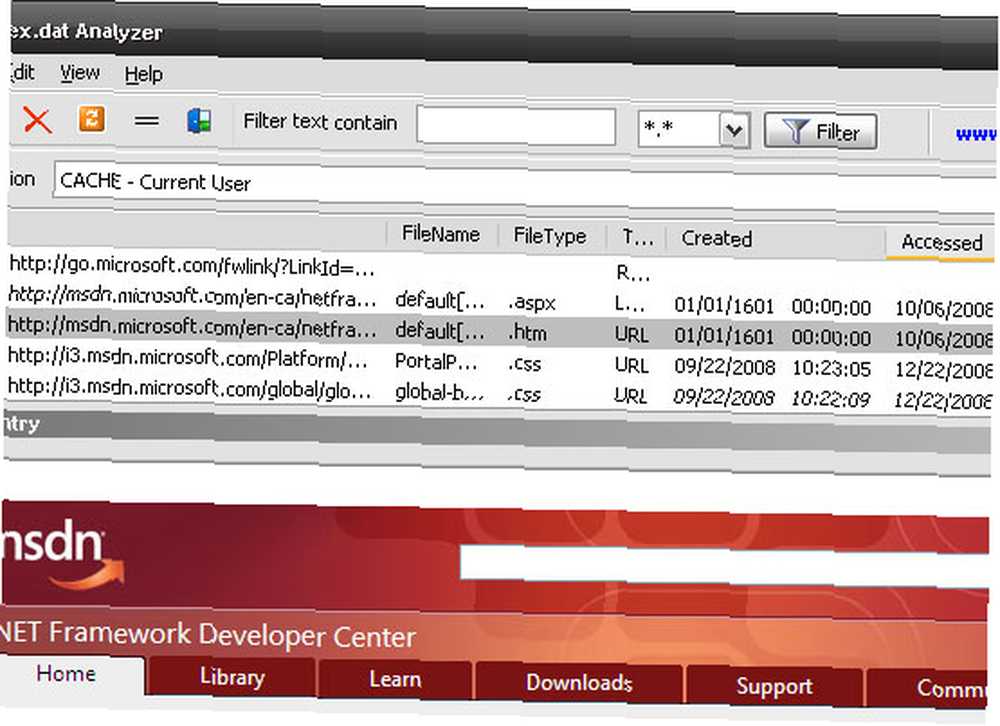Image resolution: width=1000 pixels, height=726 pixels.
Task: Sort by Created column header
Action: point(776,239)
